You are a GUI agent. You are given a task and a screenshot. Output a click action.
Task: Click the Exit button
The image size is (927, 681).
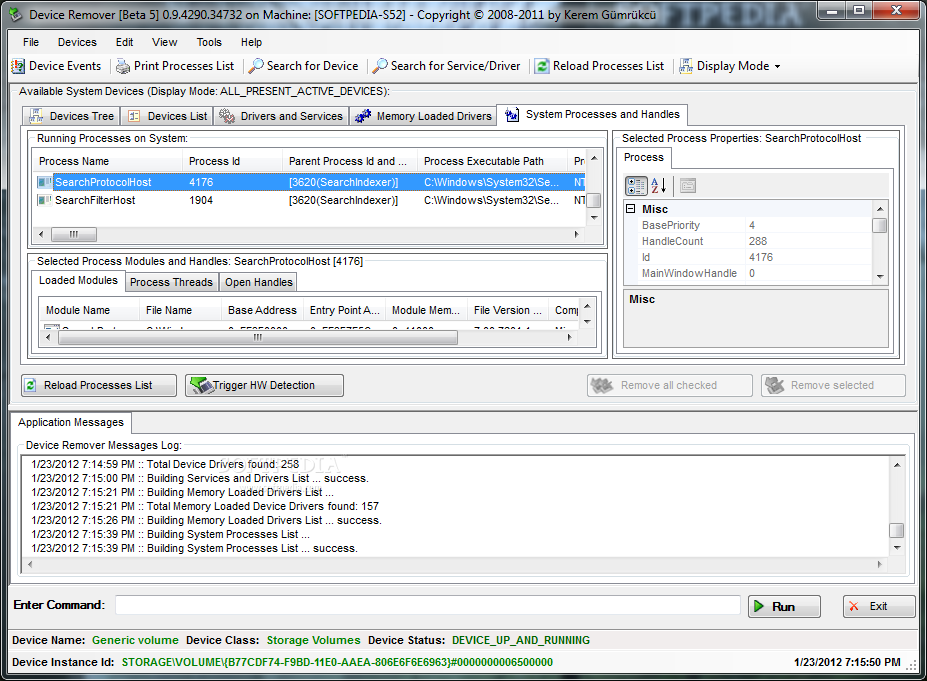pyautogui.click(x=879, y=607)
